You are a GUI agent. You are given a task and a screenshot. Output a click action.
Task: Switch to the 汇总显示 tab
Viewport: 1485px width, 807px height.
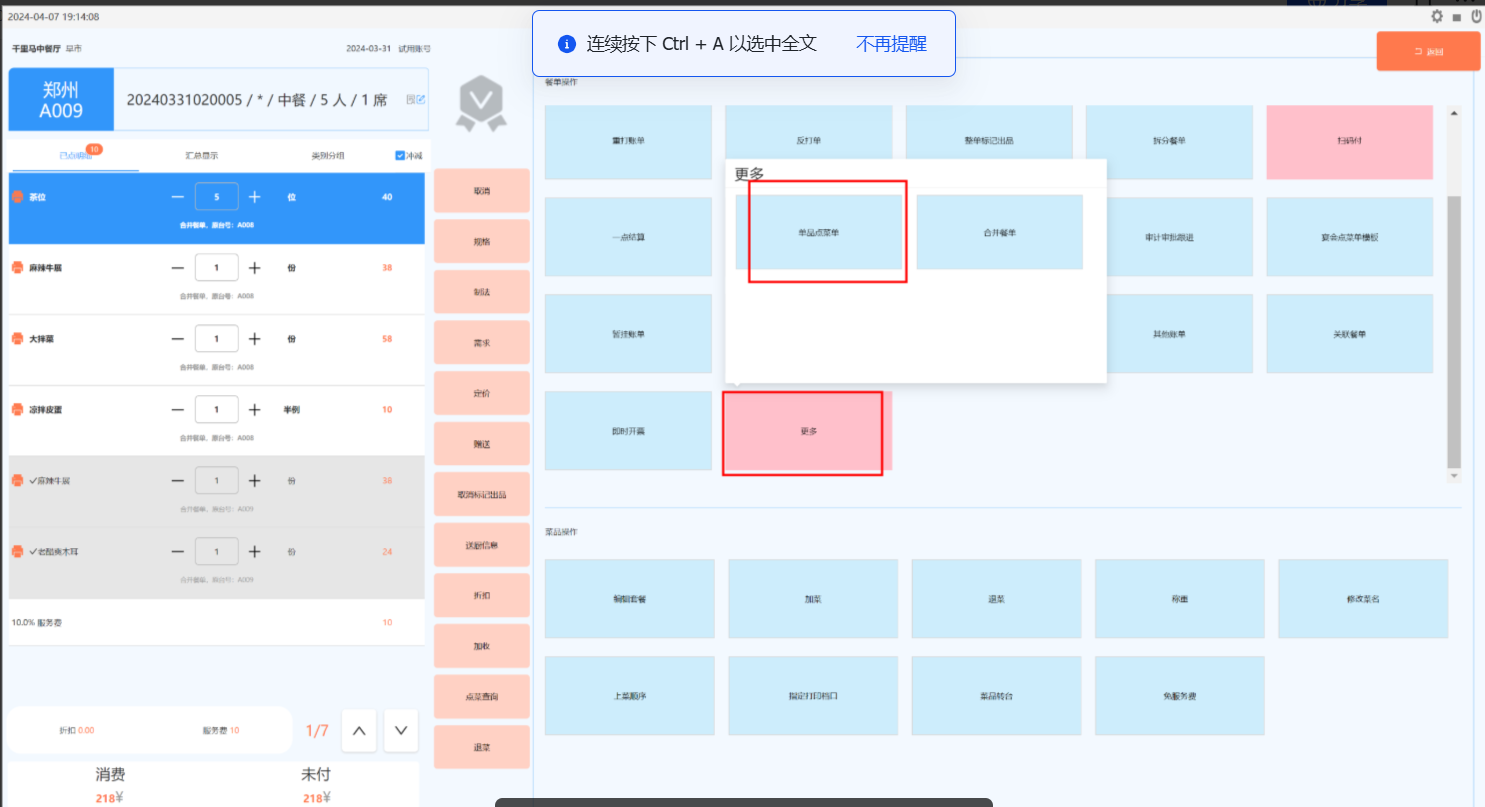(x=201, y=156)
